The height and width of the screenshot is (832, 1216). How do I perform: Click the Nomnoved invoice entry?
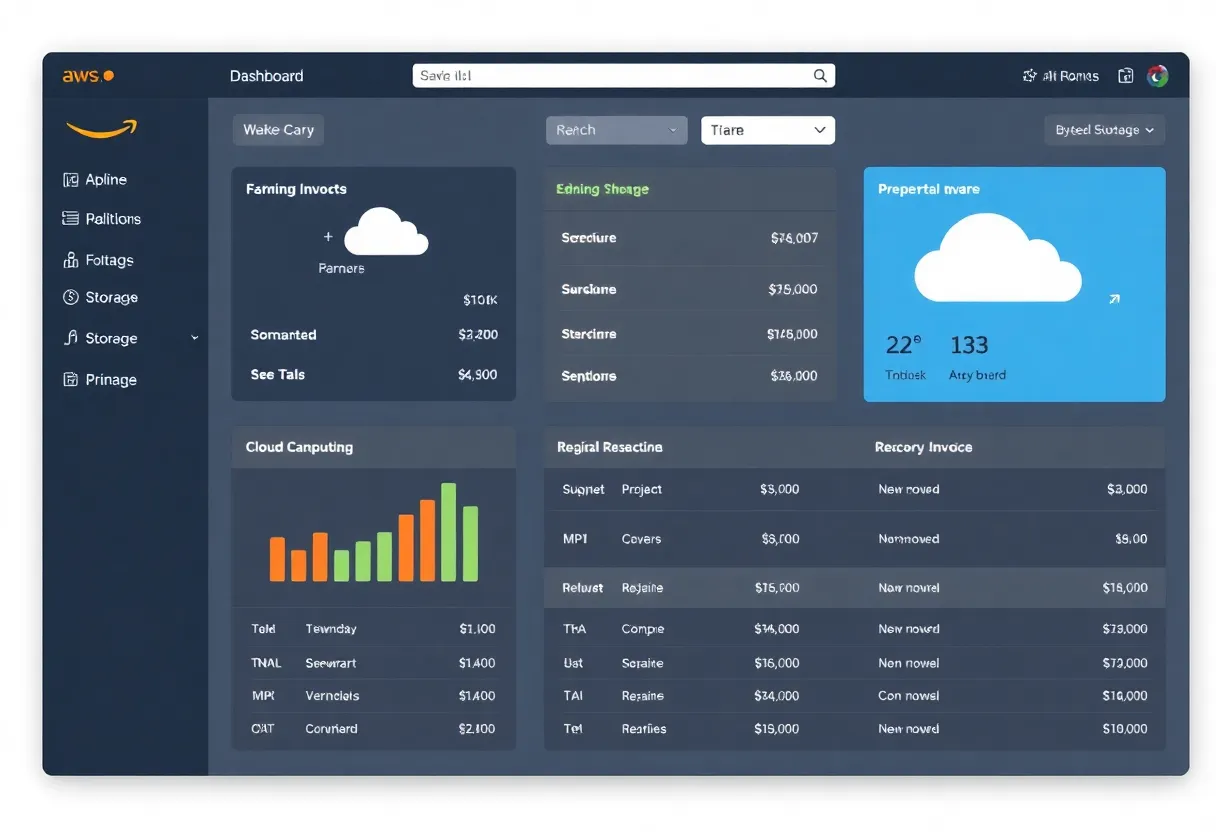coord(908,538)
